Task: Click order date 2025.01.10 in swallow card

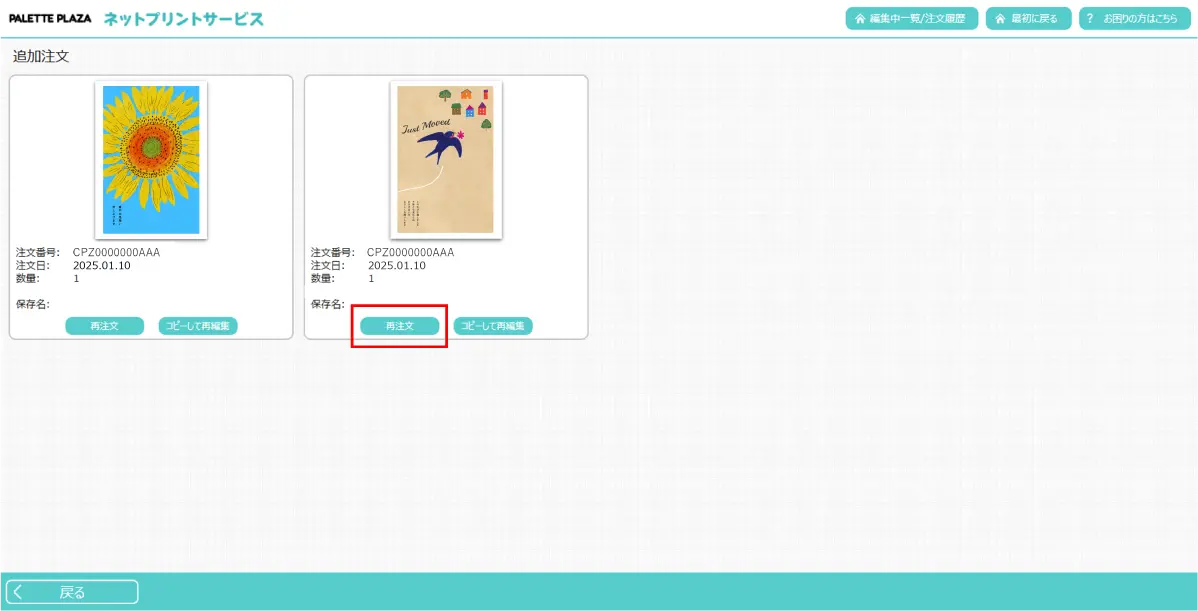Action: [397, 265]
